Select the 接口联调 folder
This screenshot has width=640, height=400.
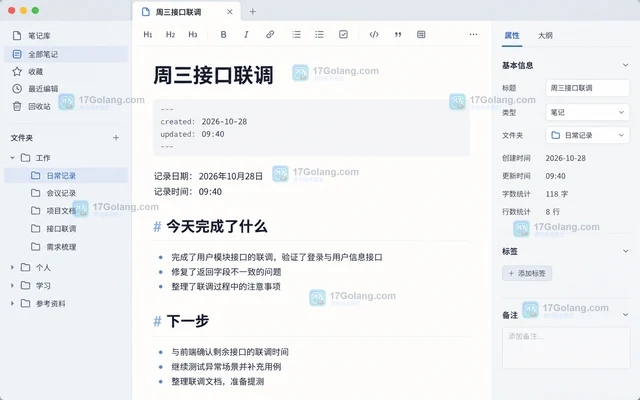click(66, 229)
